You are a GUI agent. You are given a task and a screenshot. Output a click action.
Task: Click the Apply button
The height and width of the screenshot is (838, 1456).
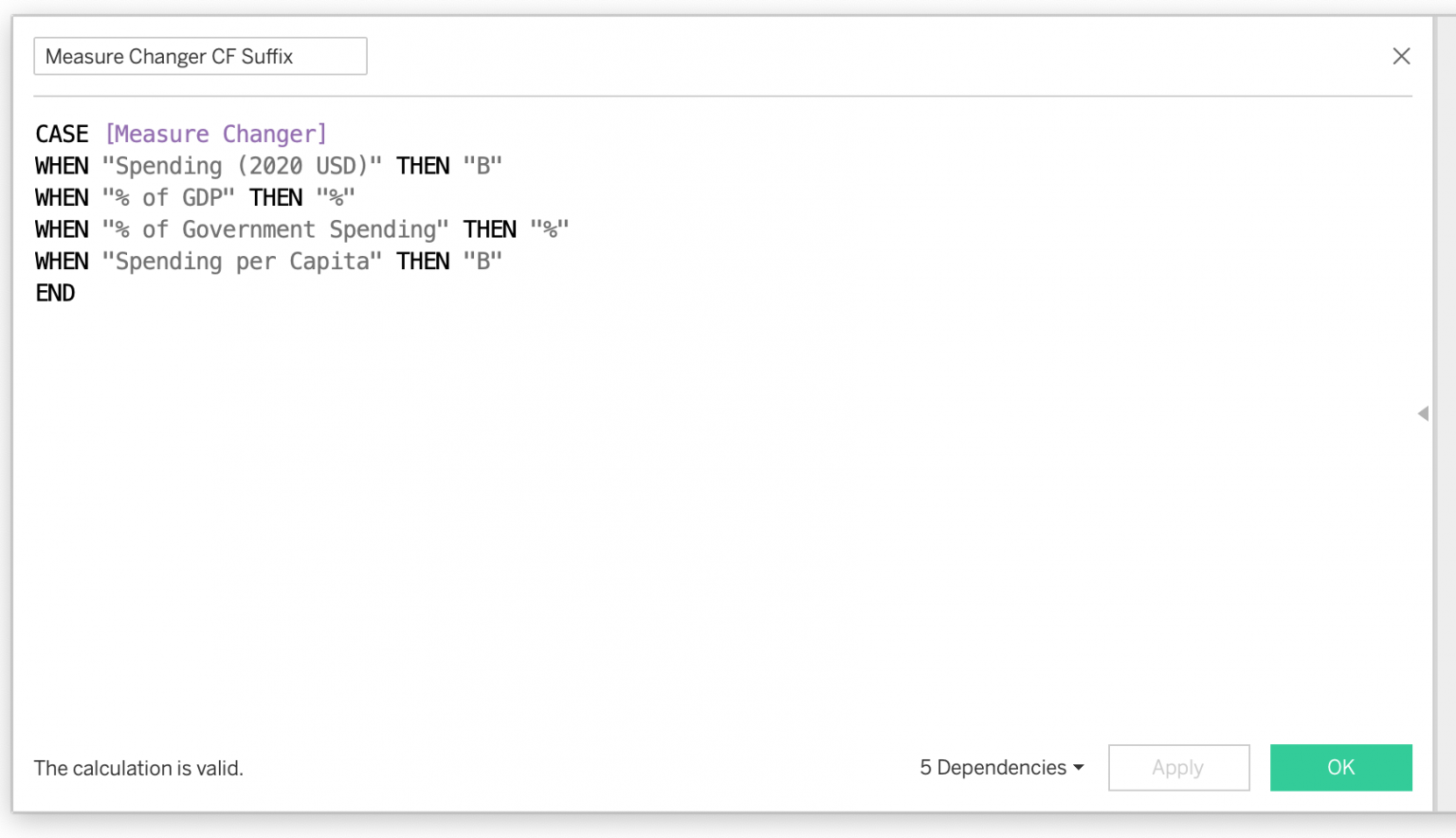[x=1178, y=768]
